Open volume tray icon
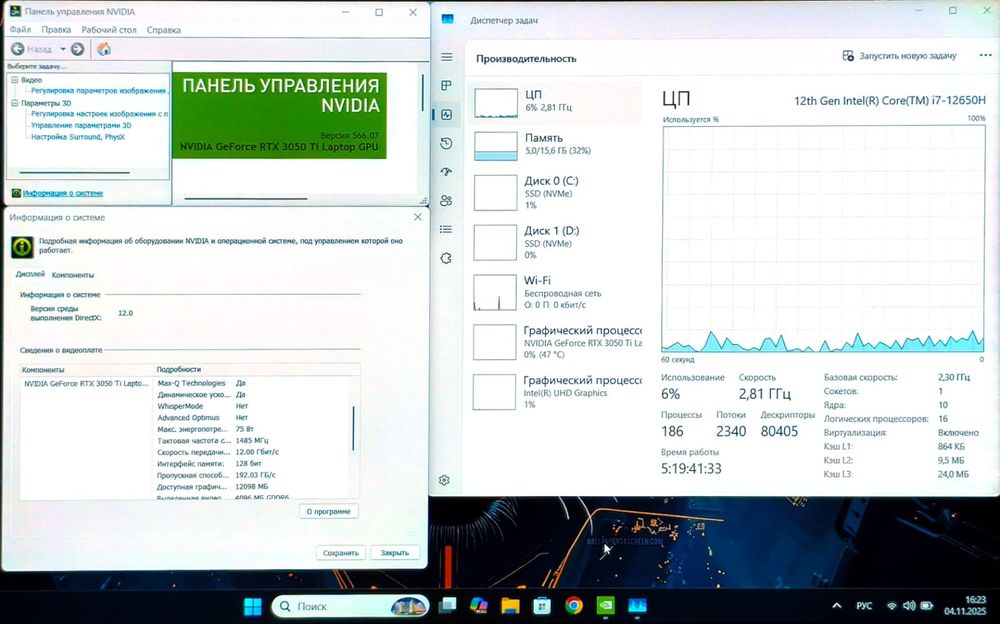The width and height of the screenshot is (1000, 624). [x=909, y=605]
